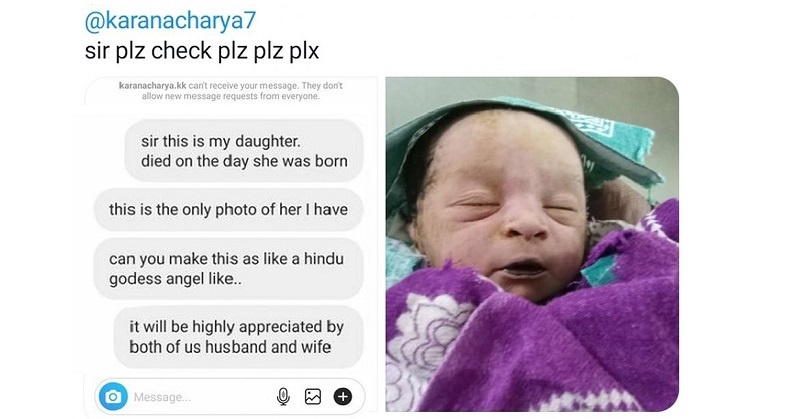Tap the "can you make this as" line
This screenshot has height=419, width=800.
227,259
